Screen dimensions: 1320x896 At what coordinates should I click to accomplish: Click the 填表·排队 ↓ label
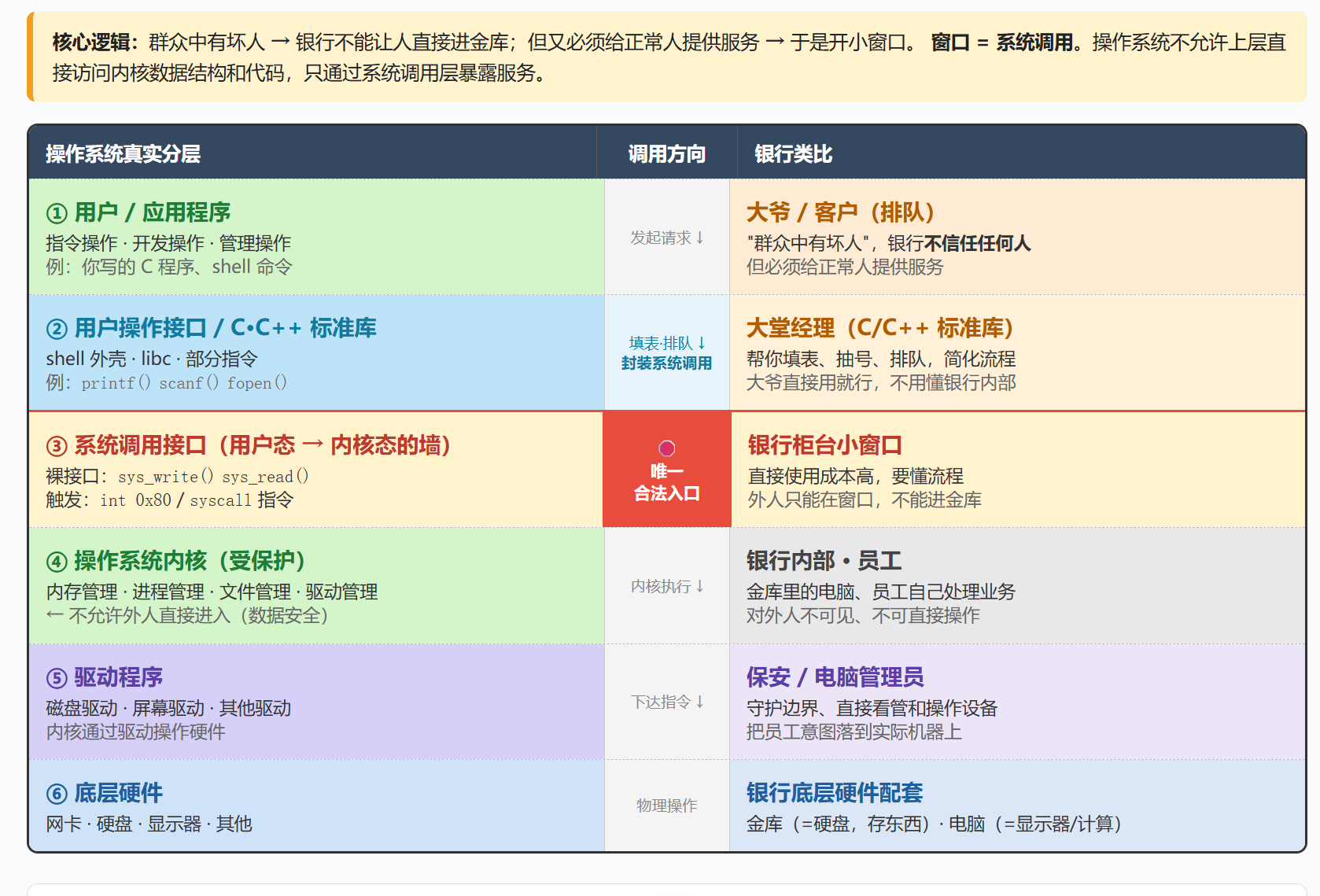click(667, 343)
